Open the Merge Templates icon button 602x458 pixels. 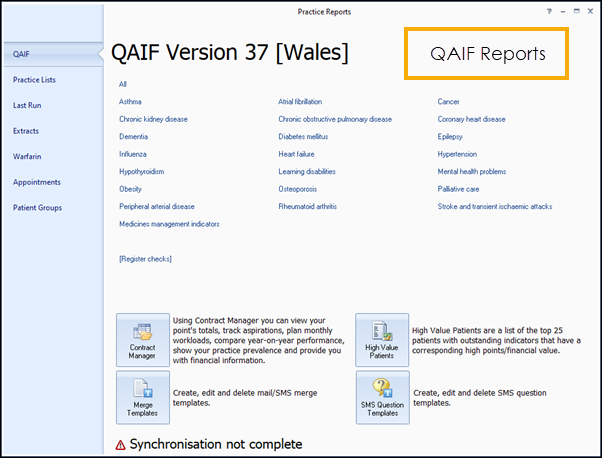pos(142,397)
